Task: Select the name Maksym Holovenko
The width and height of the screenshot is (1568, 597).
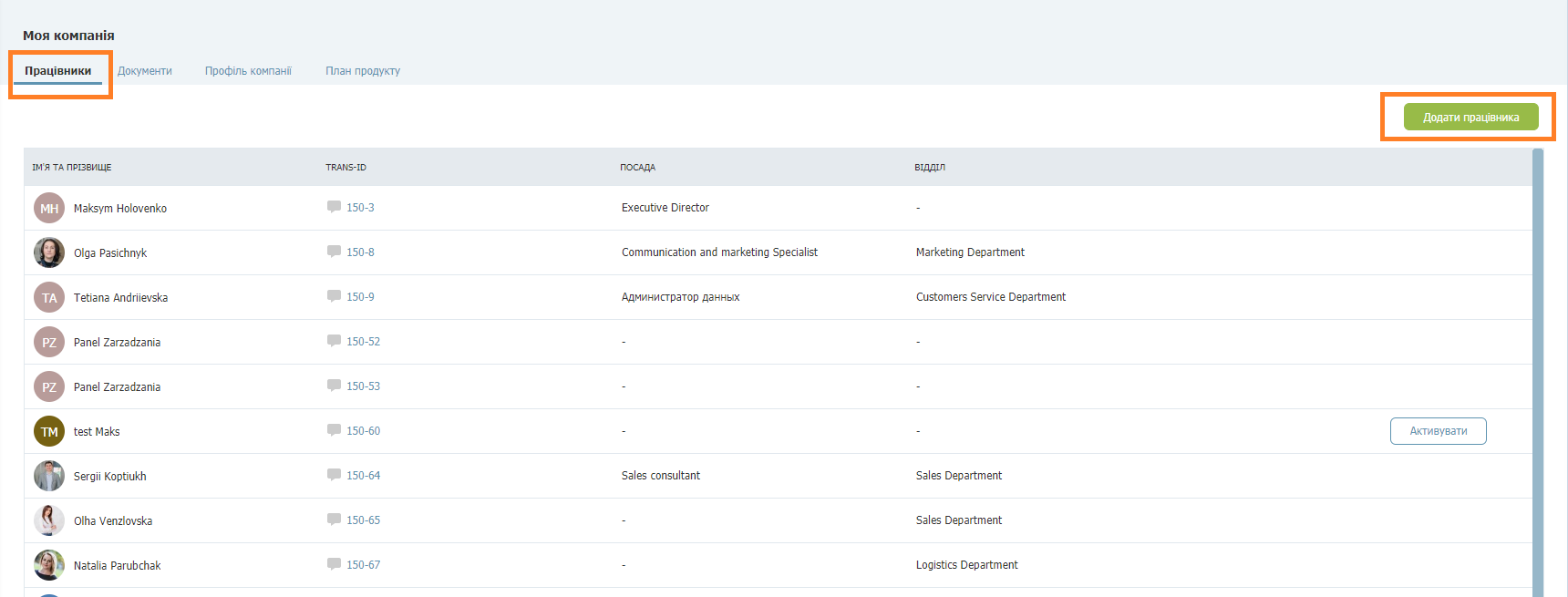Action: point(120,209)
